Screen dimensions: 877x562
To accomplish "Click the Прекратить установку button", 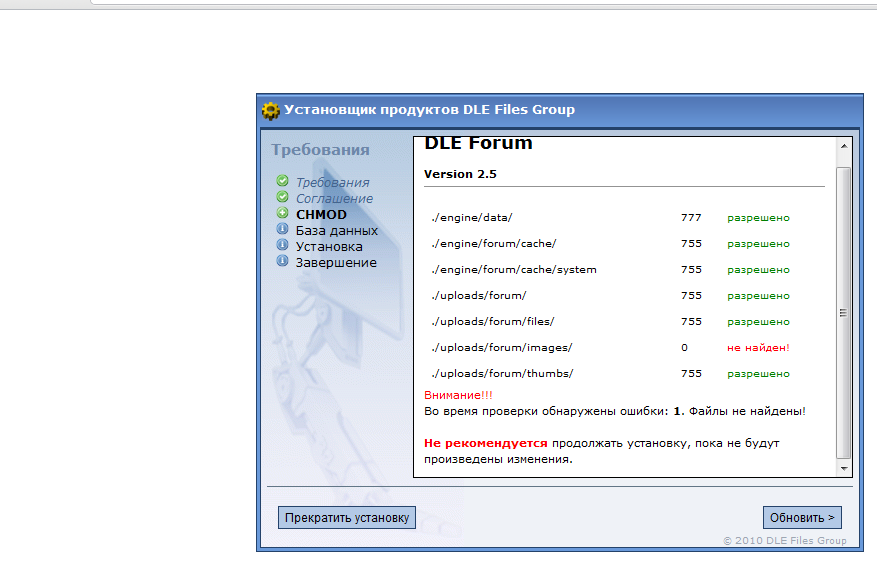I will [347, 518].
